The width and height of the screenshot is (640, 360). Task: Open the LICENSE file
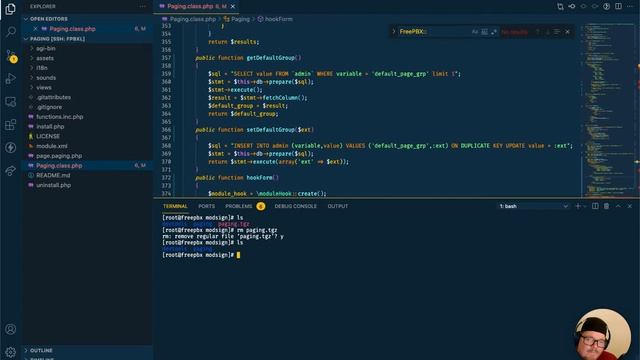click(48, 136)
